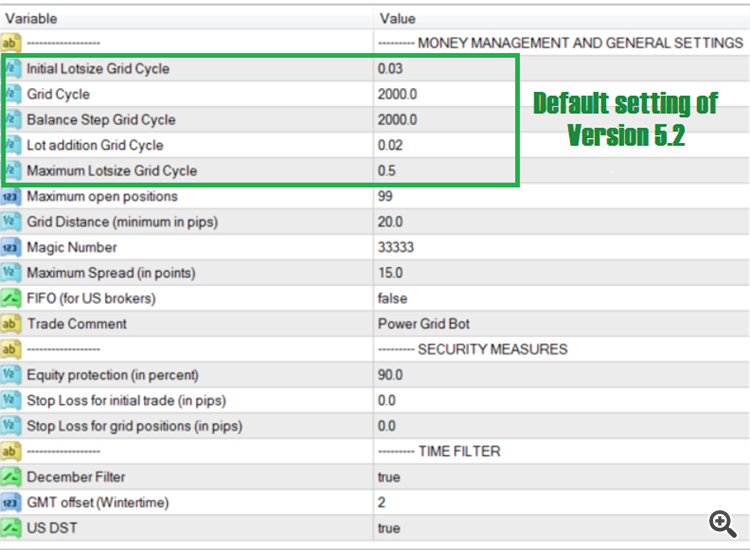Select the FIFO (for US brokers) label
Image resolution: width=750 pixels, height=550 pixels.
pyautogui.click(x=91, y=298)
